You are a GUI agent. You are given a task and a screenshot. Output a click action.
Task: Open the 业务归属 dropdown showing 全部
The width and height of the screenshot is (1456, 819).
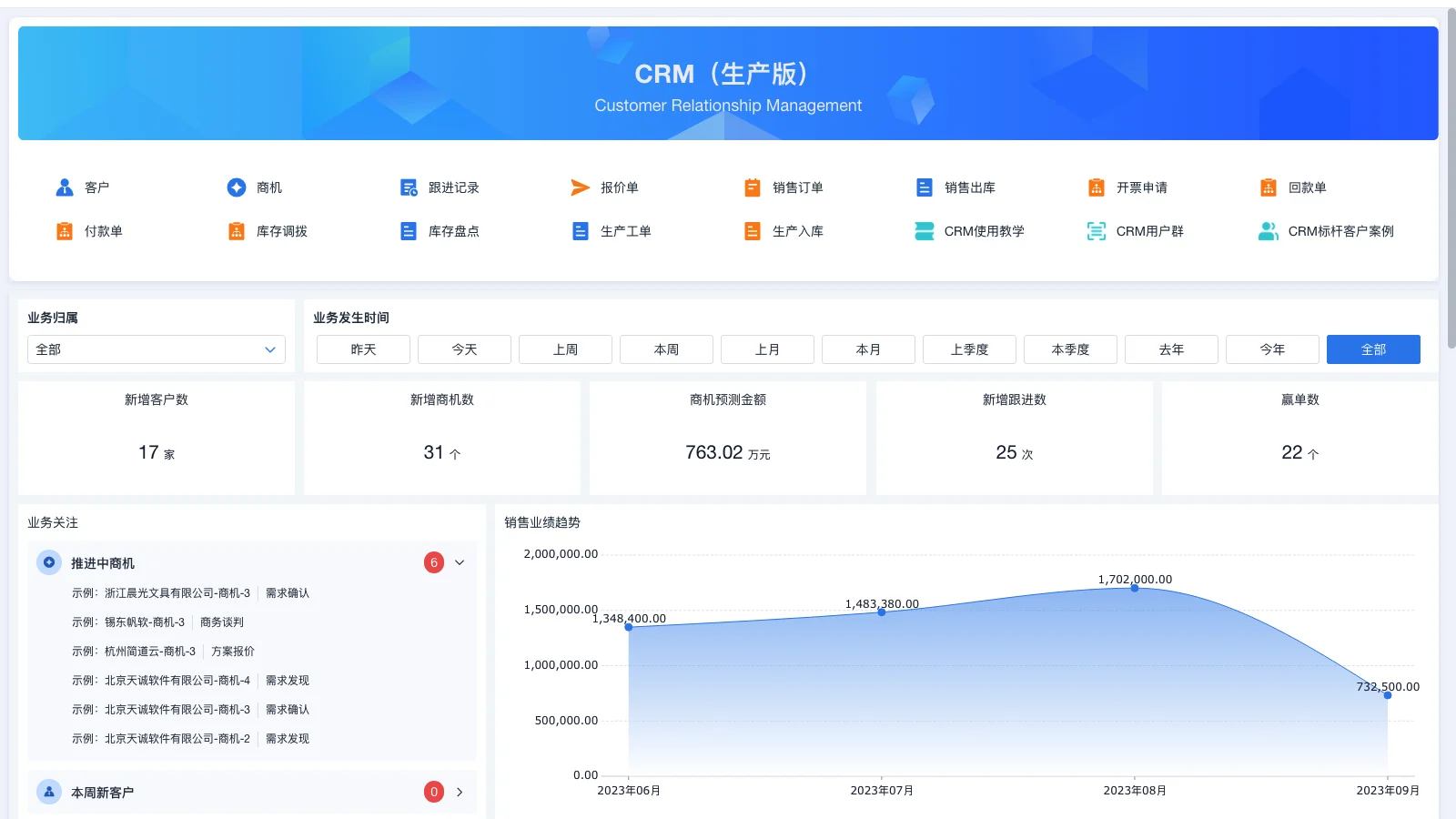156,349
